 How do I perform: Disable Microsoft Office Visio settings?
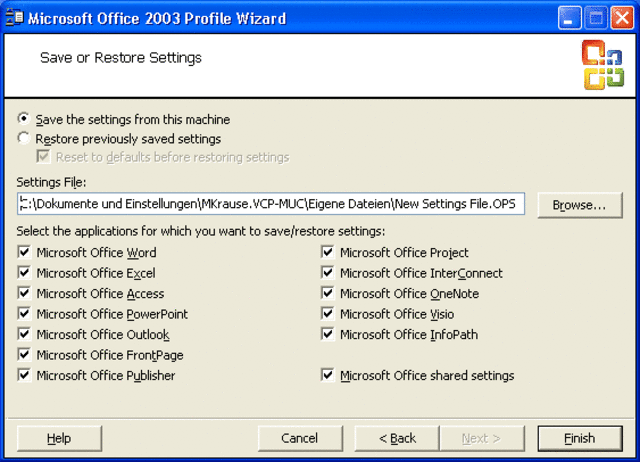[x=328, y=314]
